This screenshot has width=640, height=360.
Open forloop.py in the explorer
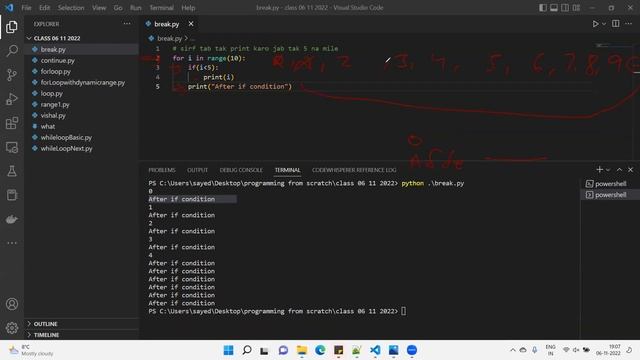tap(56, 71)
